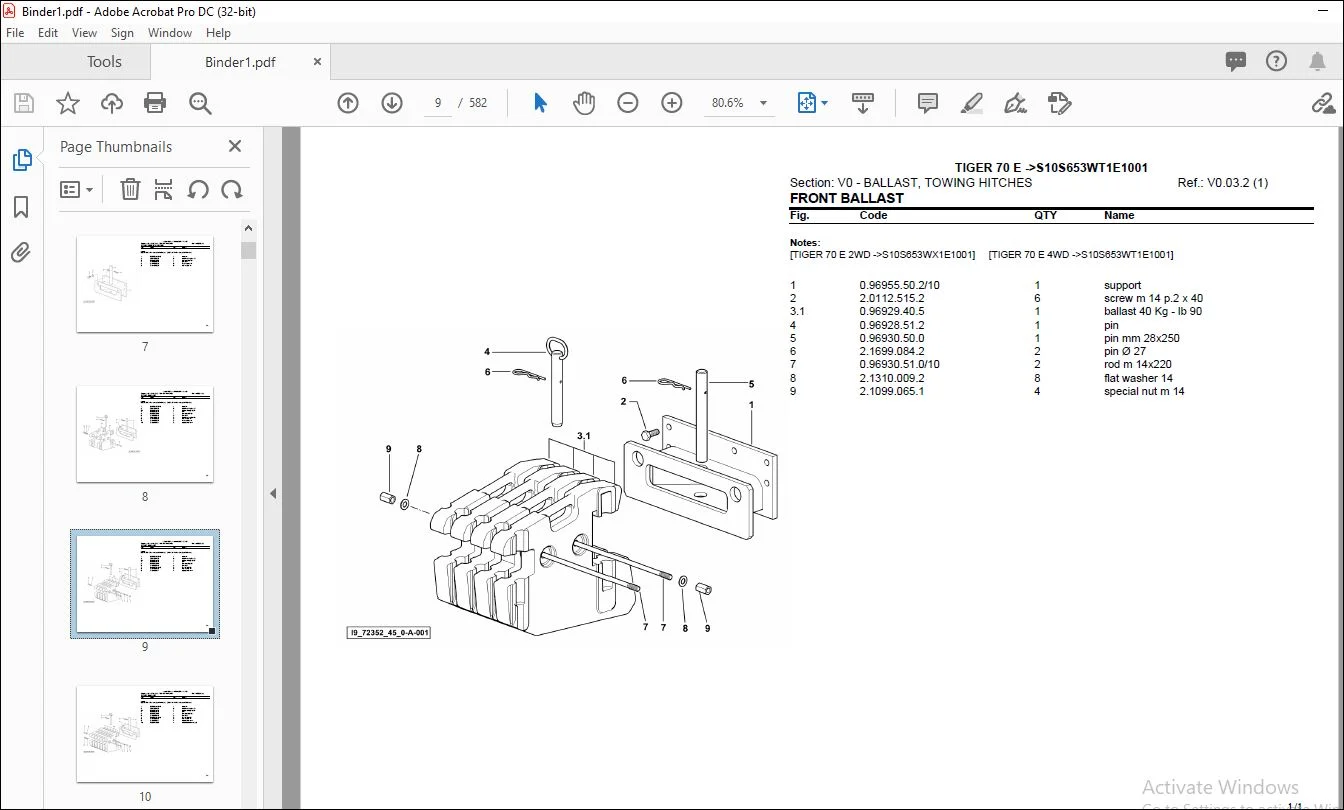1344x810 pixels.
Task: Open the Help question mark icon
Action: tap(1276, 62)
